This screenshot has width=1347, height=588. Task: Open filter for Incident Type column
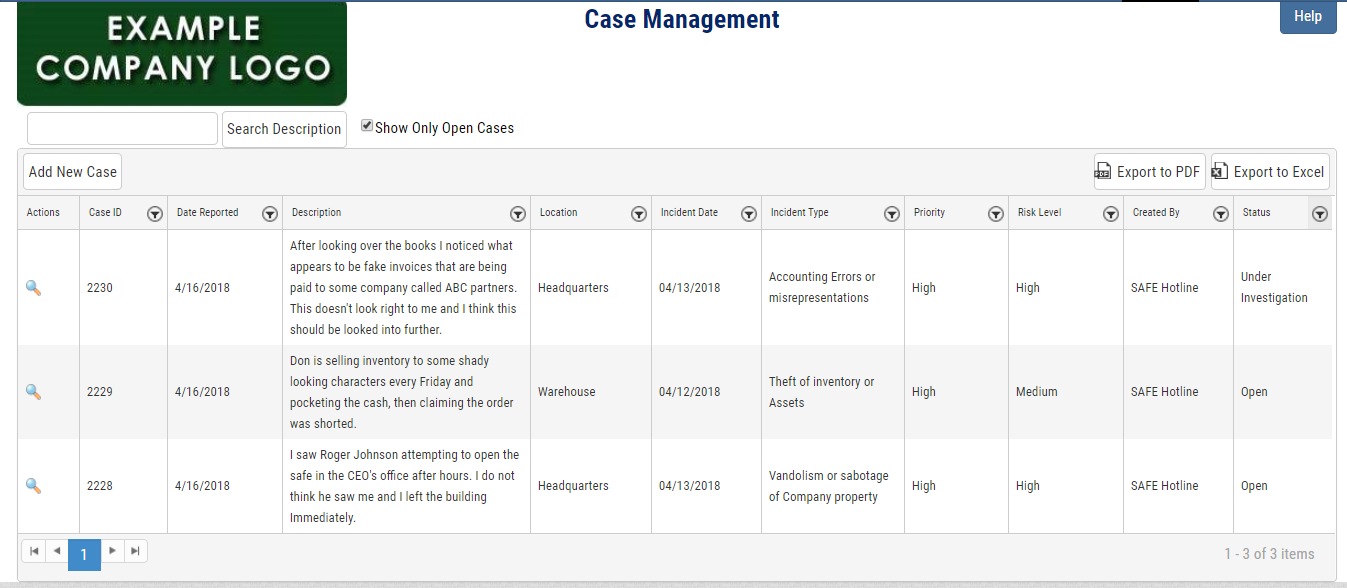[892, 214]
